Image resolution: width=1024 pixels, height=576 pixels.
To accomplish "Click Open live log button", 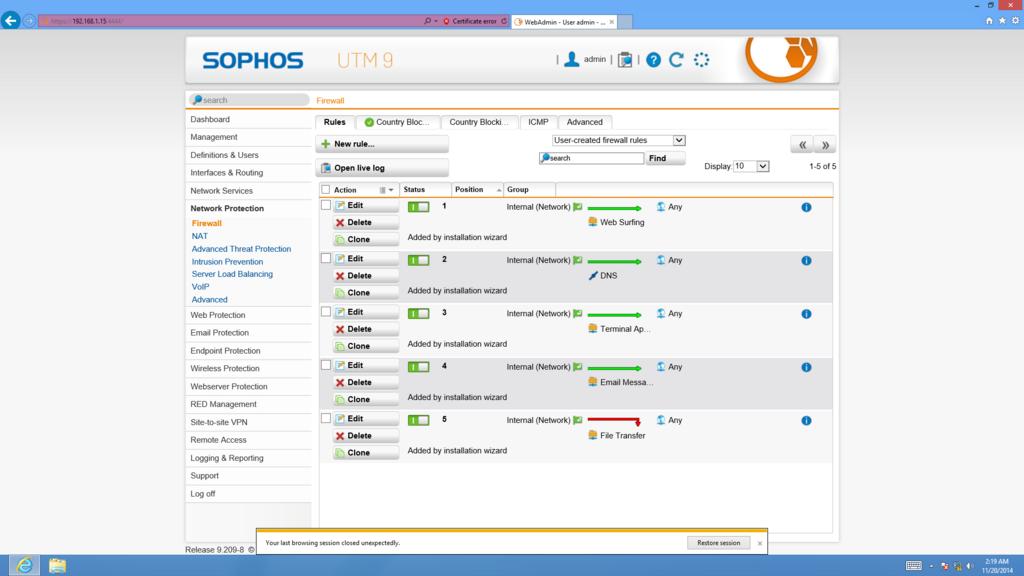I will tap(382, 168).
